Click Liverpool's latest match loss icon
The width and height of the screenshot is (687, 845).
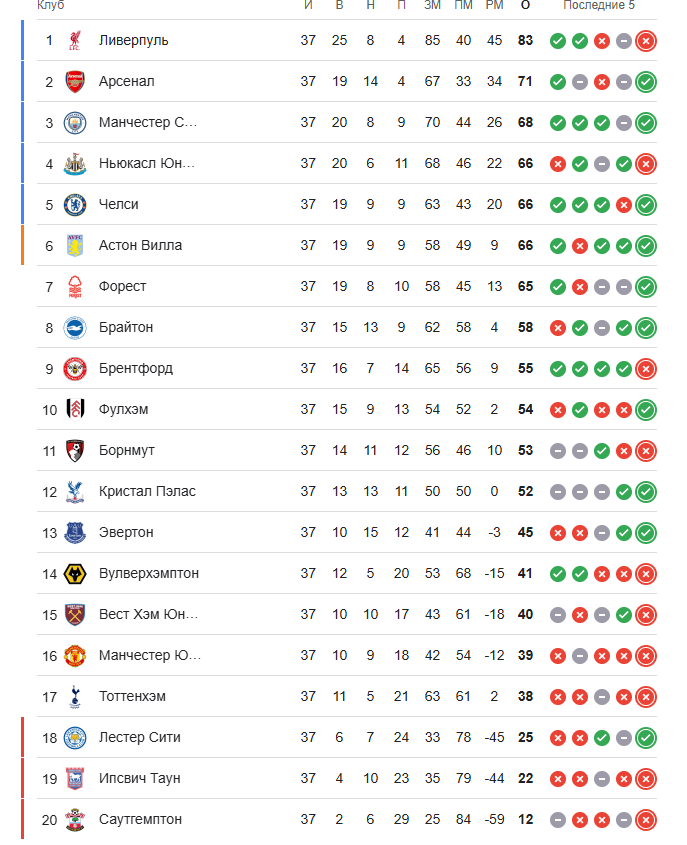tap(646, 41)
